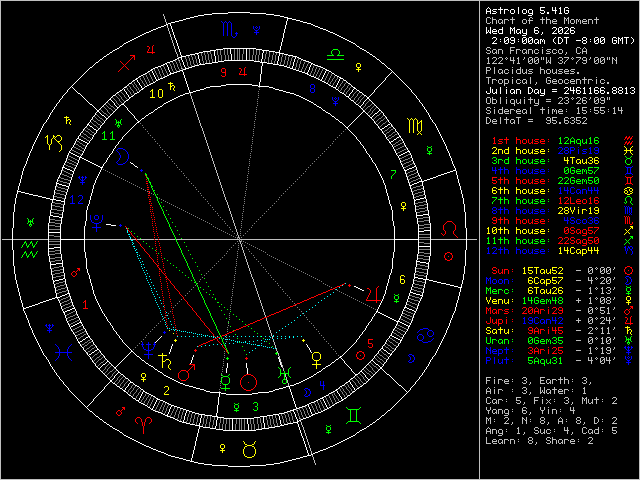The width and height of the screenshot is (640, 480).
Task: Click the large blue Moon crescent glyph in the wheel
Action: tap(122, 157)
